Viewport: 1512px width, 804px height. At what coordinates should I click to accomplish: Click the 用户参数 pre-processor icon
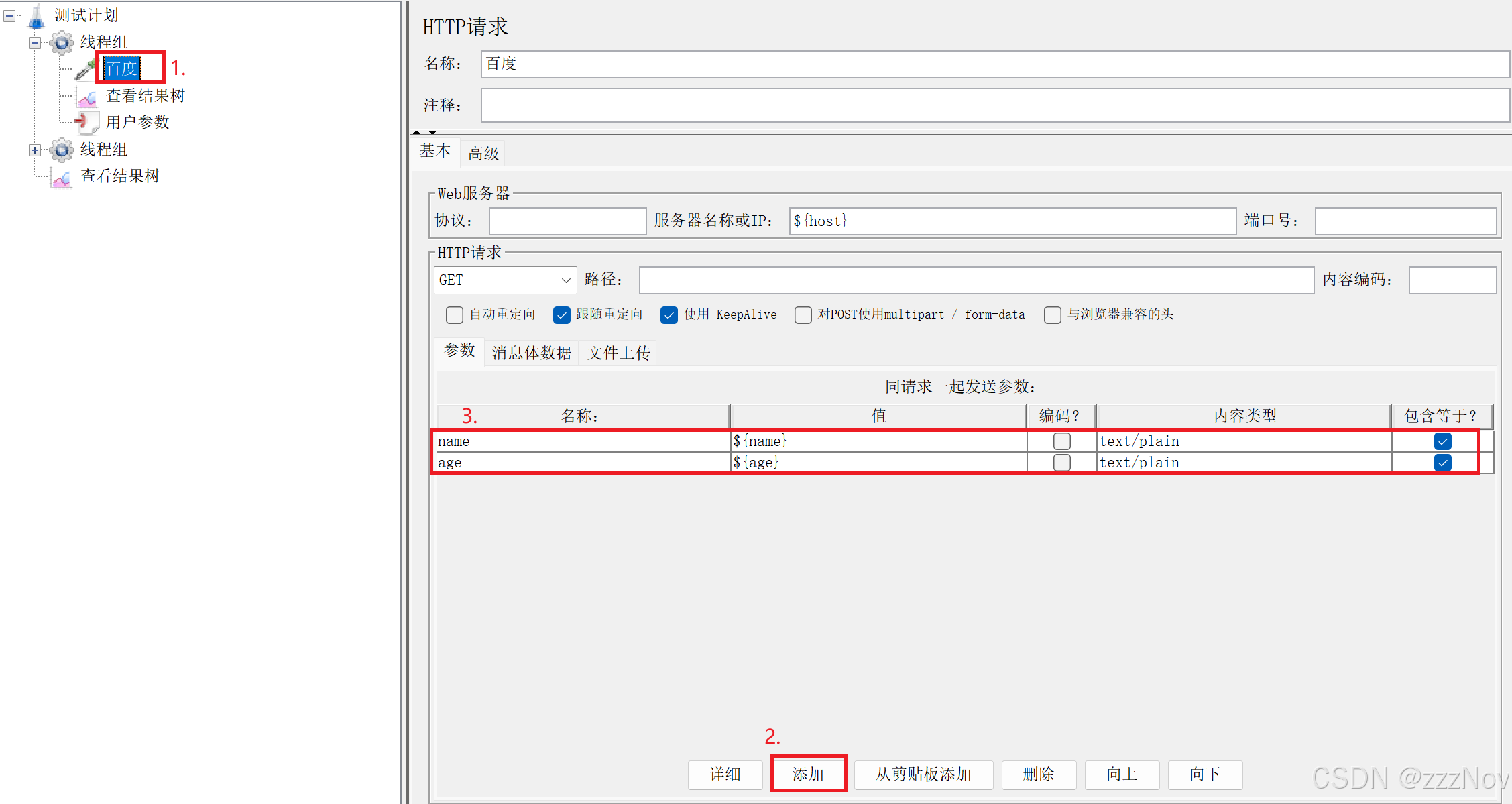[x=86, y=122]
